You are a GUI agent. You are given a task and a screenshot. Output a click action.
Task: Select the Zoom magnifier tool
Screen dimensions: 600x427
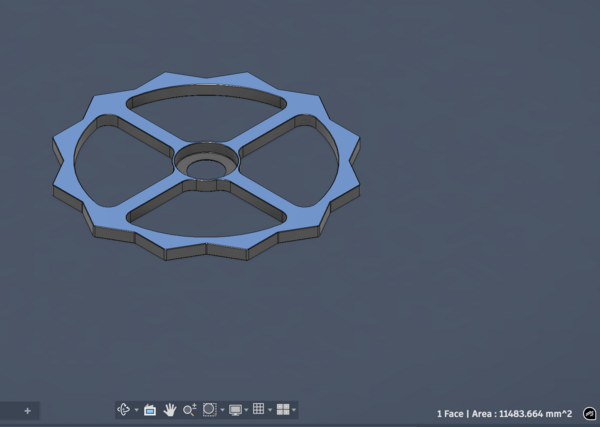(x=189, y=410)
